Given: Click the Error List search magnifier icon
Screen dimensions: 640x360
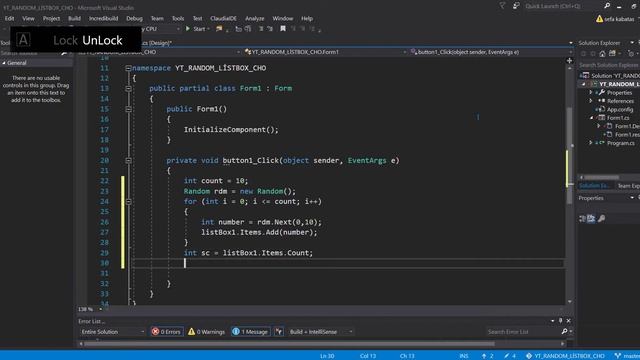Looking at the screenshot, I should tap(564, 331).
